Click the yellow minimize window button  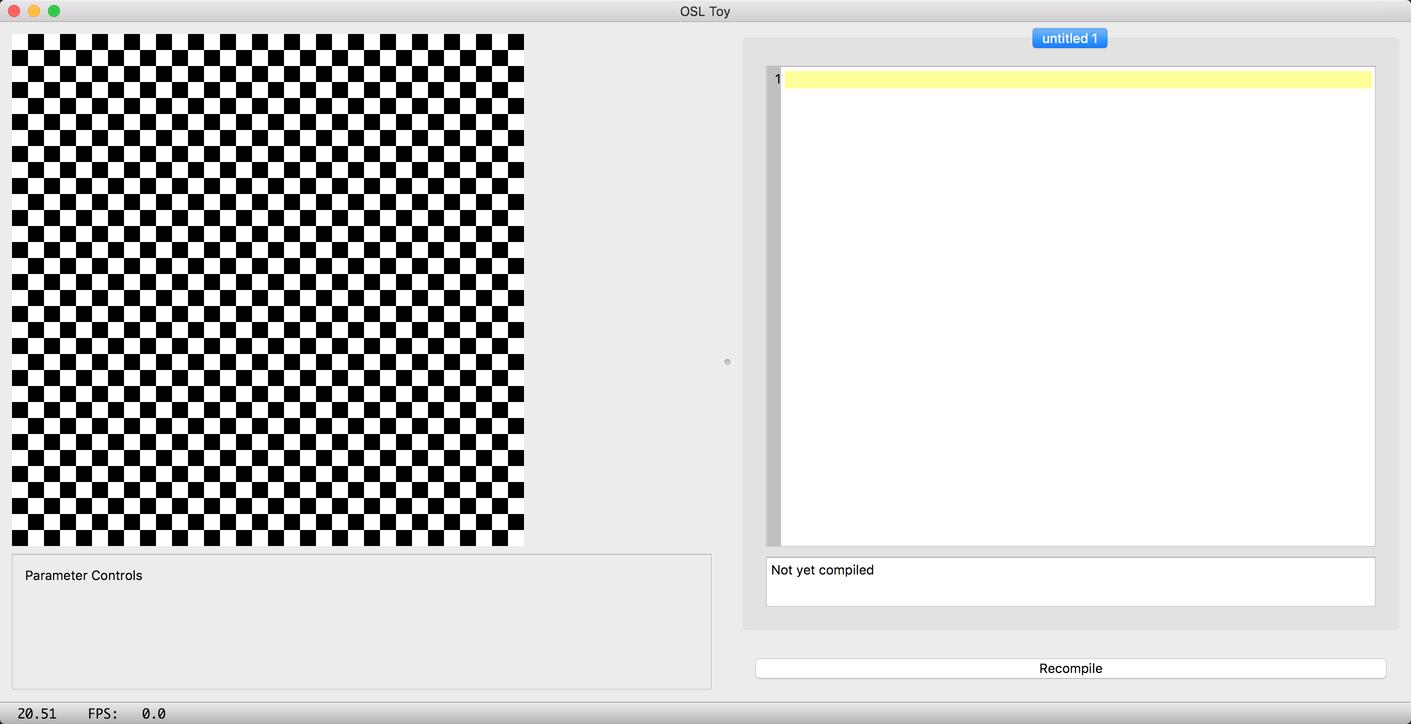coord(34,11)
